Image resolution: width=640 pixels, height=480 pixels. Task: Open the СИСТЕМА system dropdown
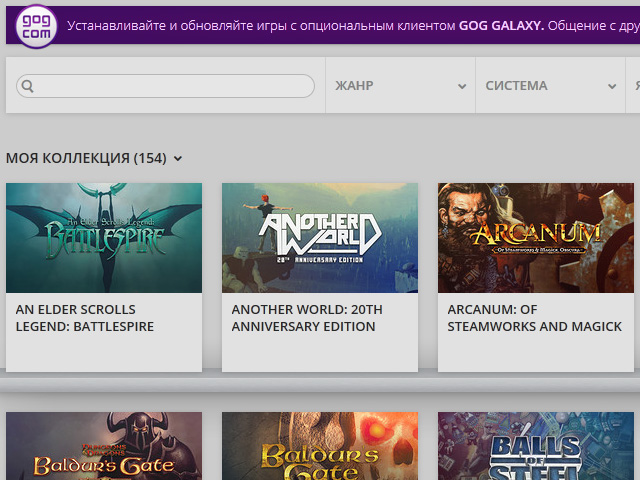coord(550,85)
